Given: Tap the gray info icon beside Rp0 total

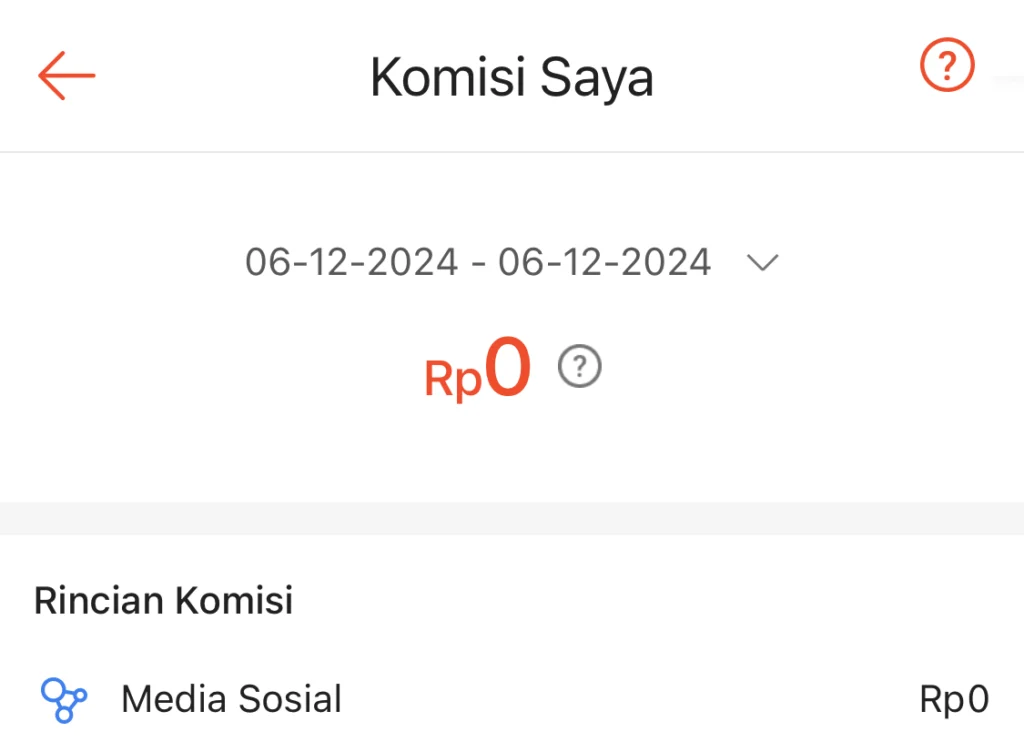Looking at the screenshot, I should 580,368.
